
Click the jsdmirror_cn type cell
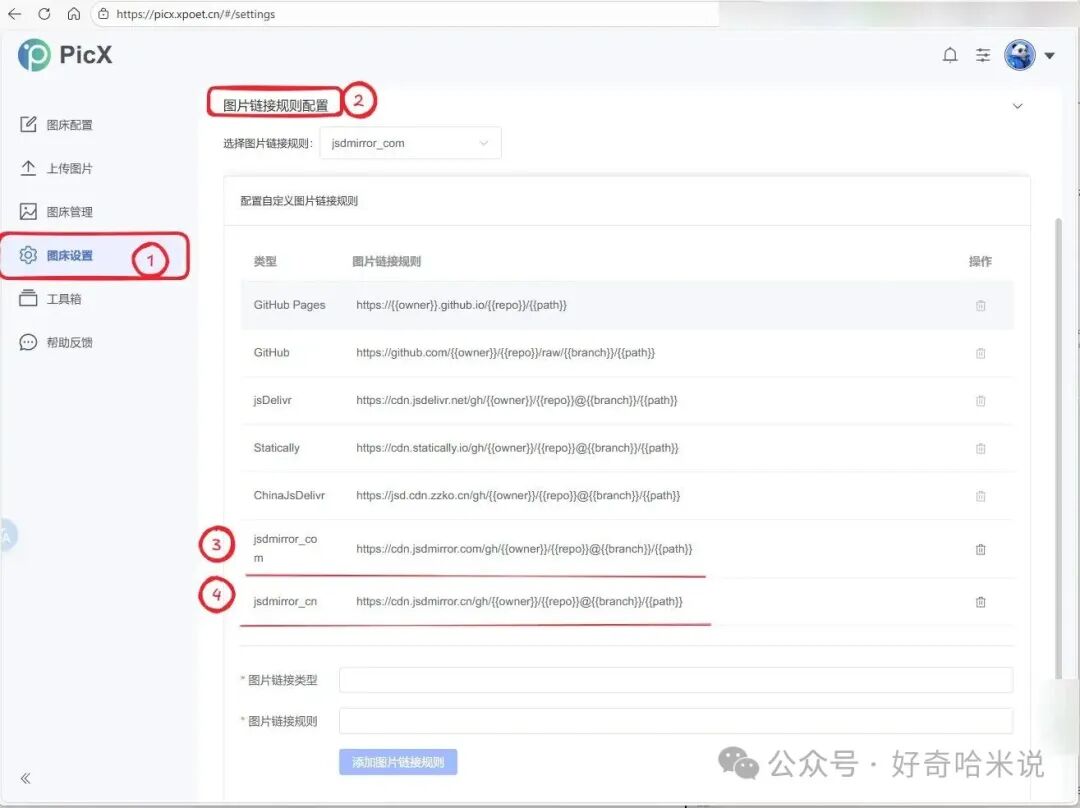click(x=285, y=601)
